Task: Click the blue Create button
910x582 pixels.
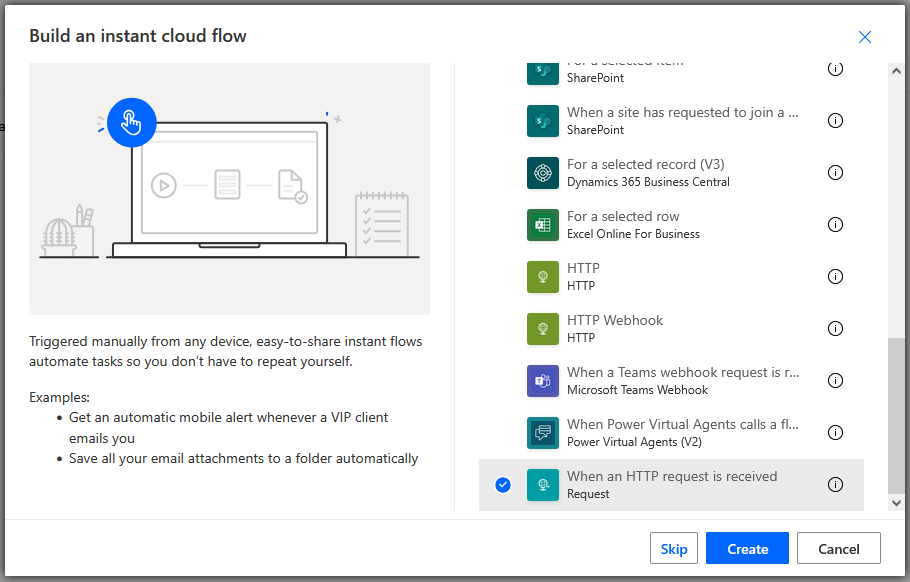Action: coord(748,548)
